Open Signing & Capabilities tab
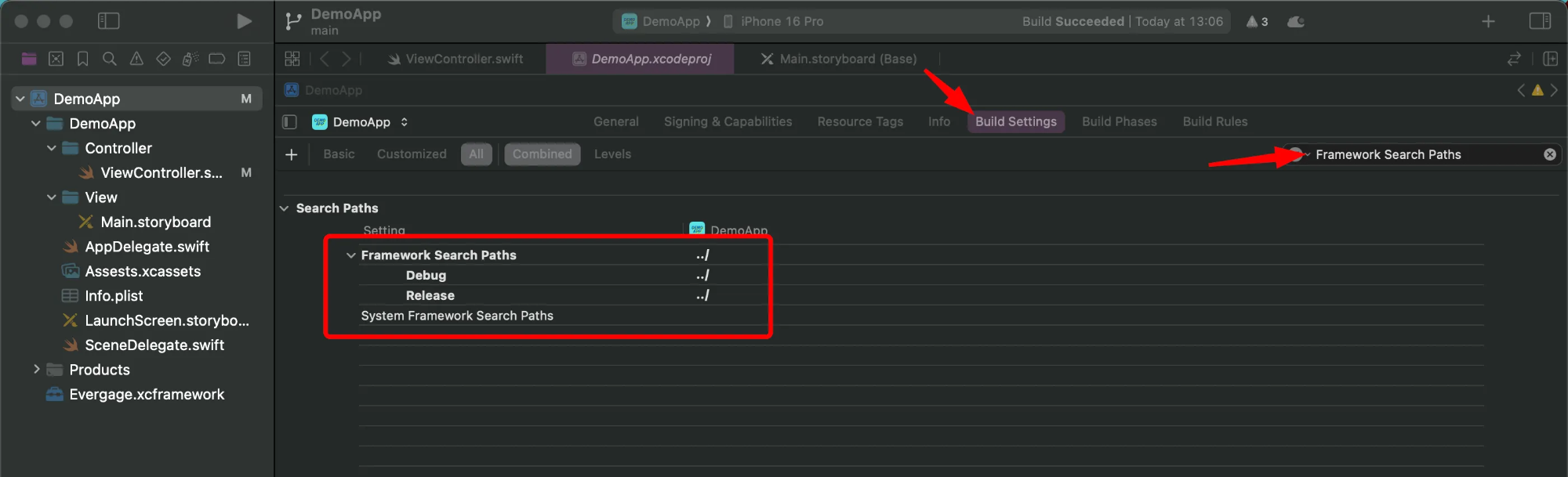Image resolution: width=1568 pixels, height=477 pixels. coord(728,121)
